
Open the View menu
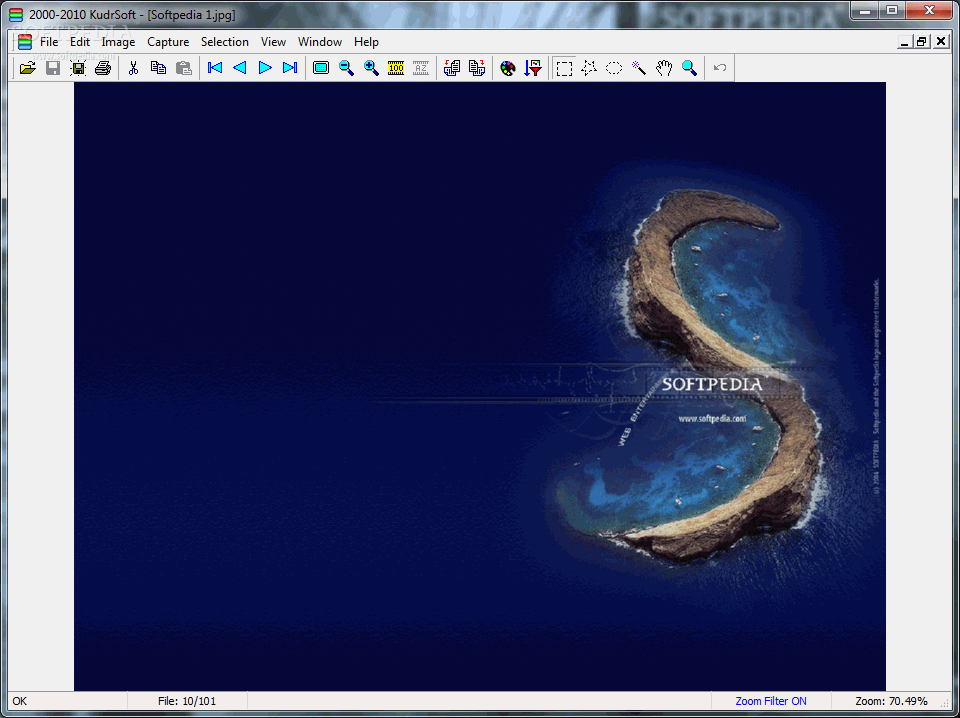pos(273,42)
